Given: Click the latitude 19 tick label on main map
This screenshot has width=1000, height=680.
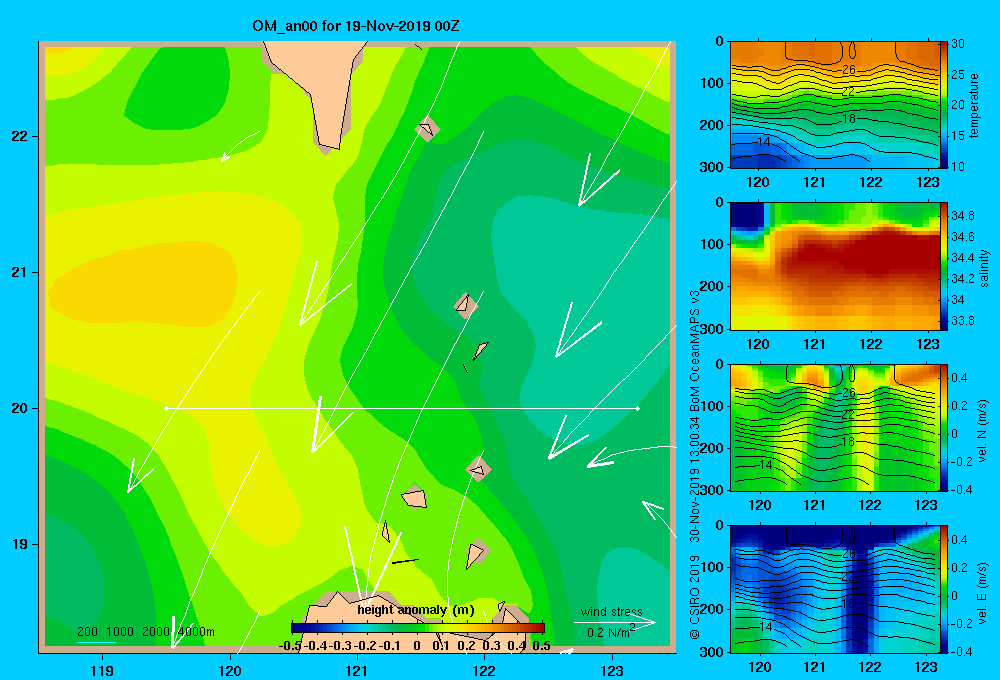Looking at the screenshot, I should (x=19, y=544).
